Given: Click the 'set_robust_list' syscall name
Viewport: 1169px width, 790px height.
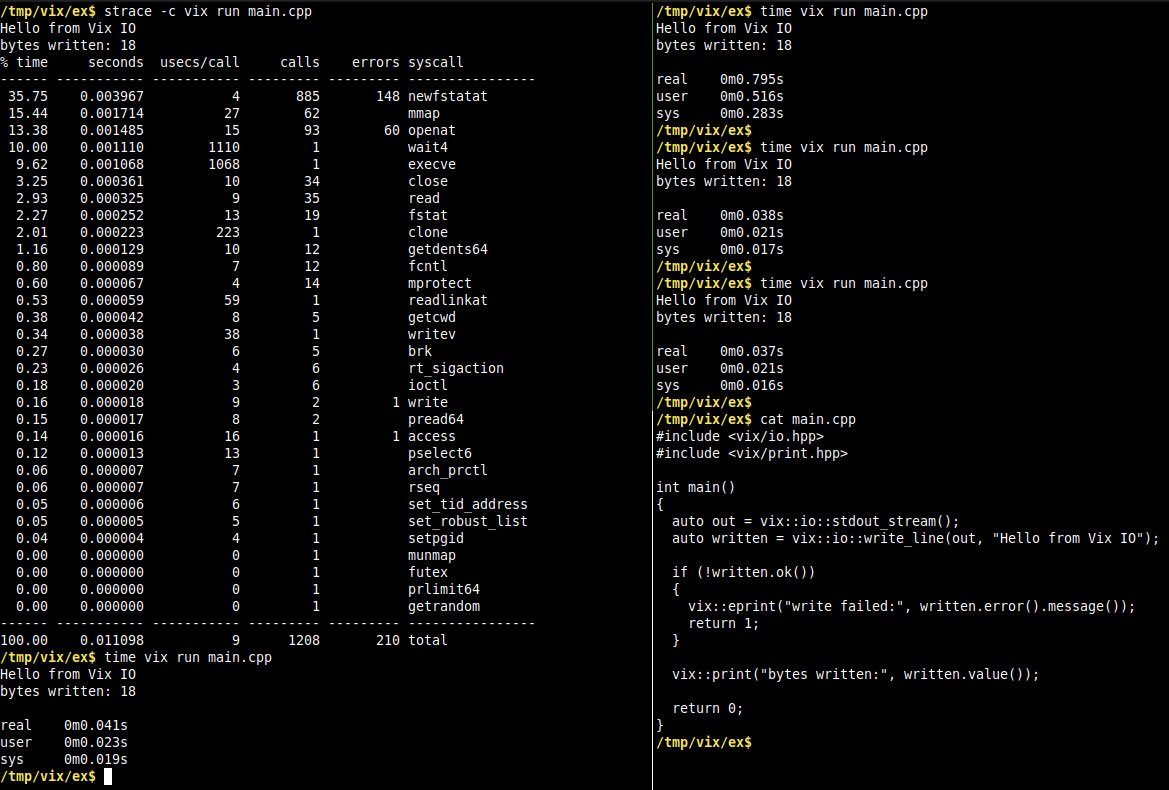Looking at the screenshot, I should [x=467, y=521].
